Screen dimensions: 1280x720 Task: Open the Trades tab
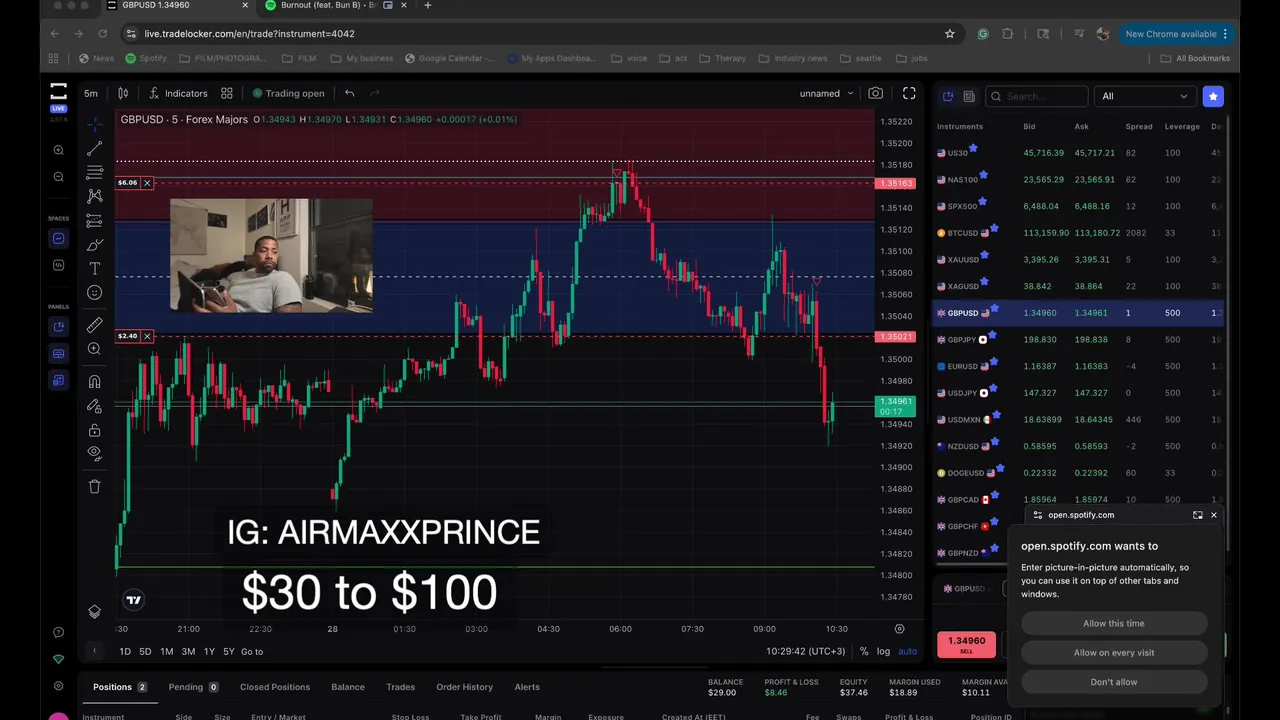tap(401, 687)
